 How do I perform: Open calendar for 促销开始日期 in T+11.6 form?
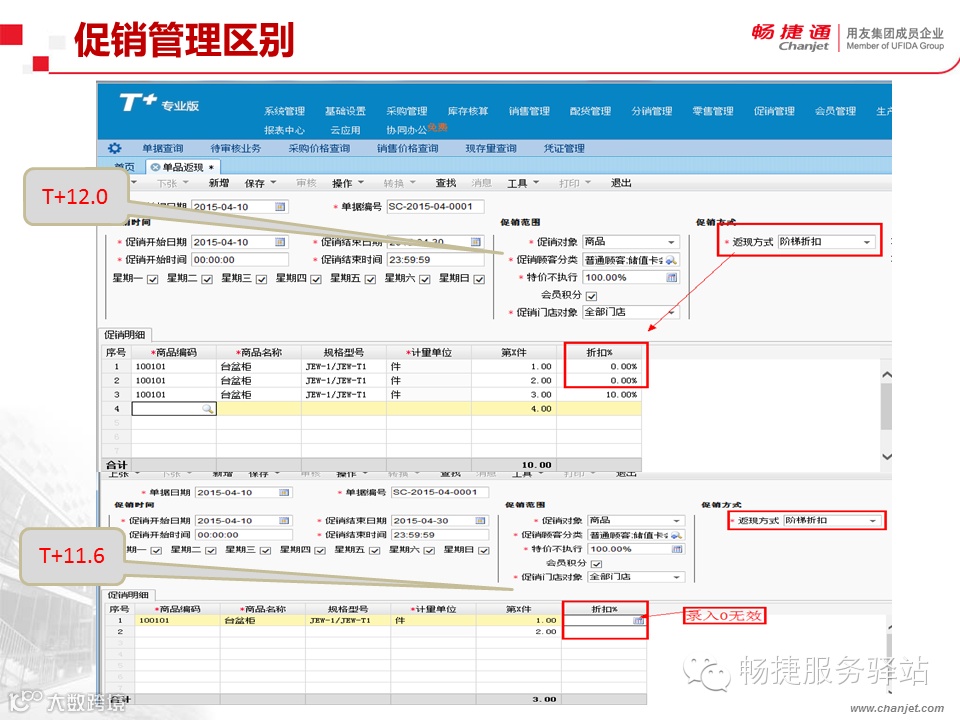click(284, 520)
